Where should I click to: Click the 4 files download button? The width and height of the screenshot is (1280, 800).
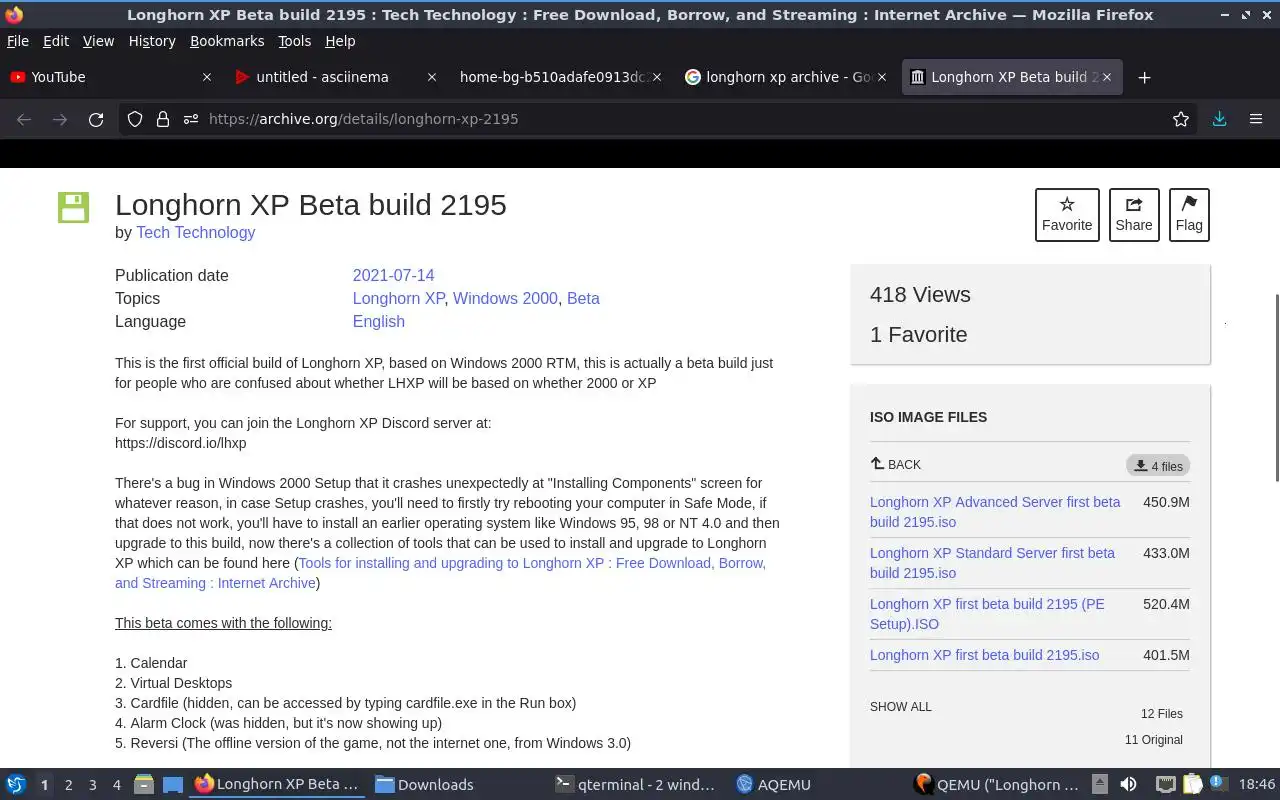tap(1158, 466)
